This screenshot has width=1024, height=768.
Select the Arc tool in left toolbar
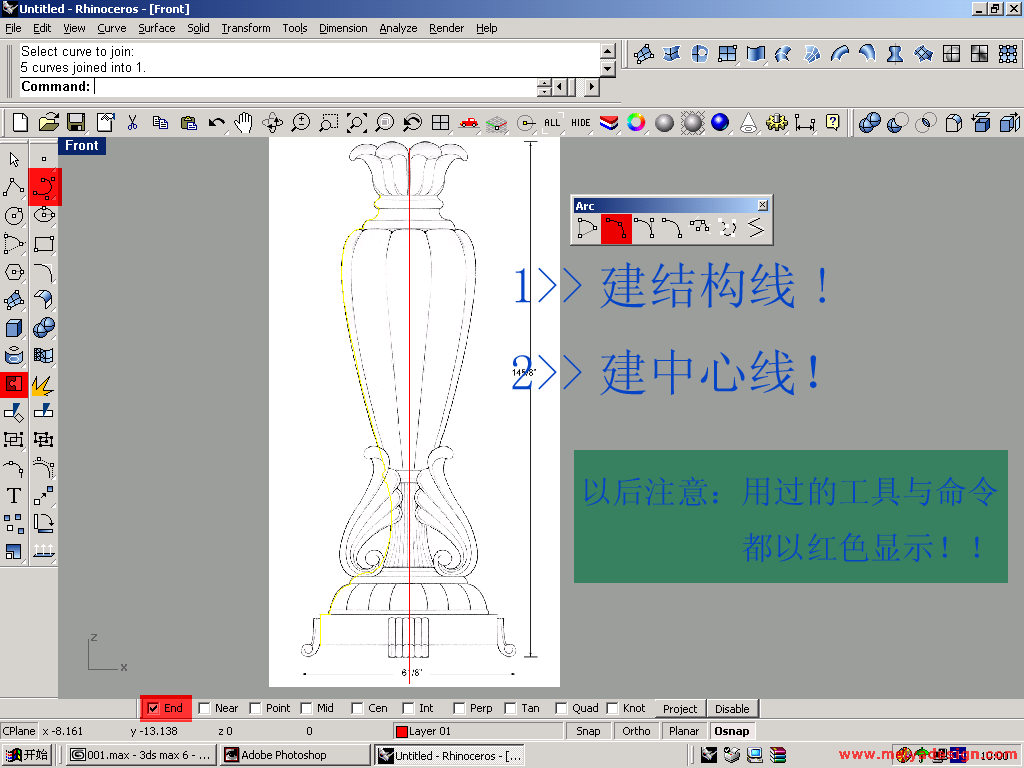43,187
